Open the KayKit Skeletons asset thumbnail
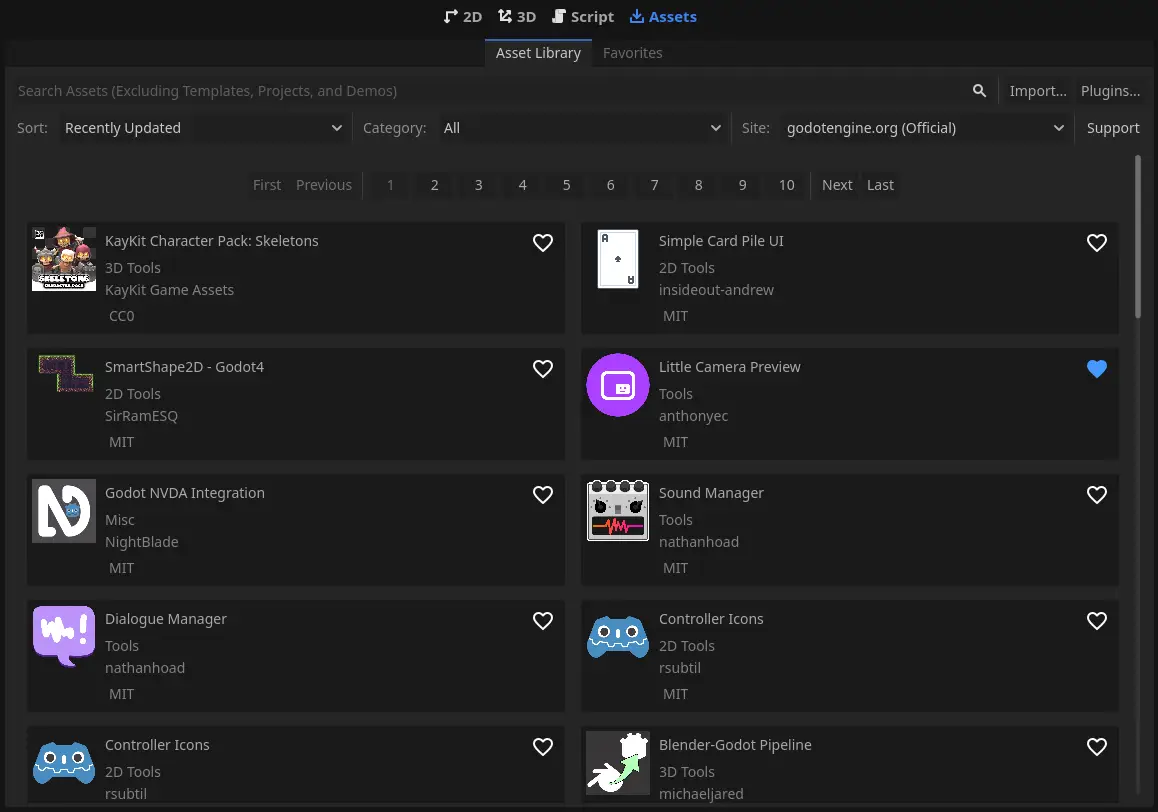 pyautogui.click(x=64, y=259)
